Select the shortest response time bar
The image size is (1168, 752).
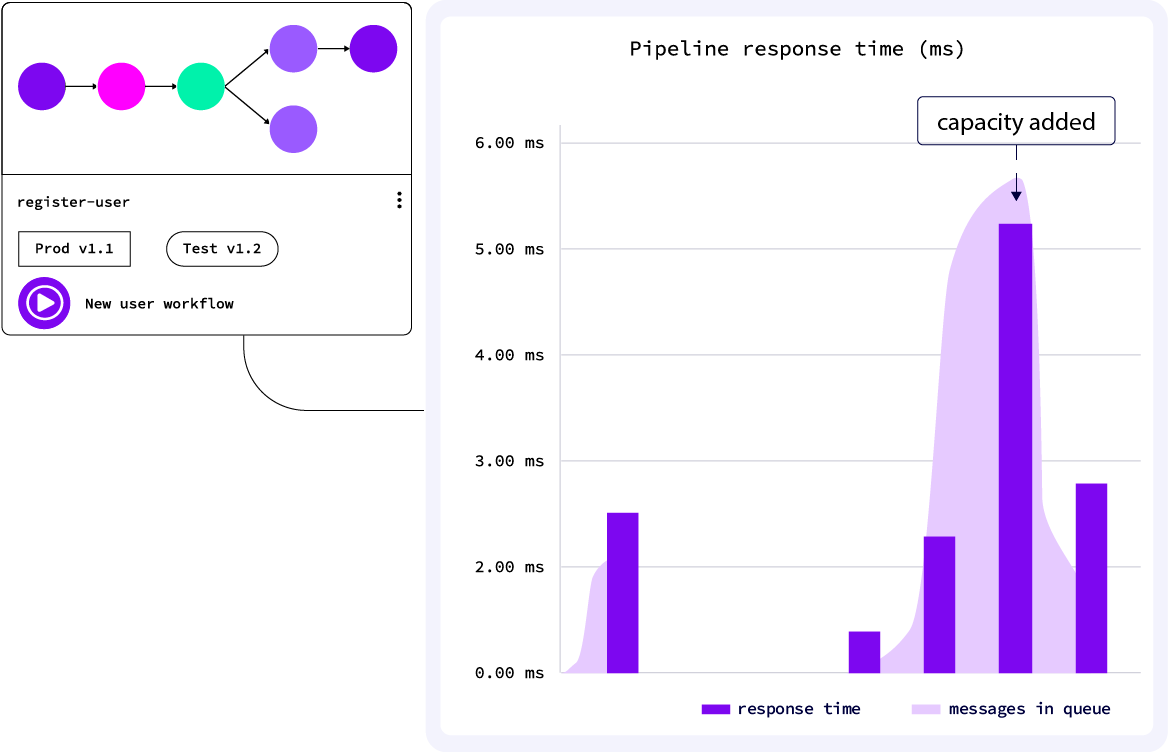[x=864, y=652]
